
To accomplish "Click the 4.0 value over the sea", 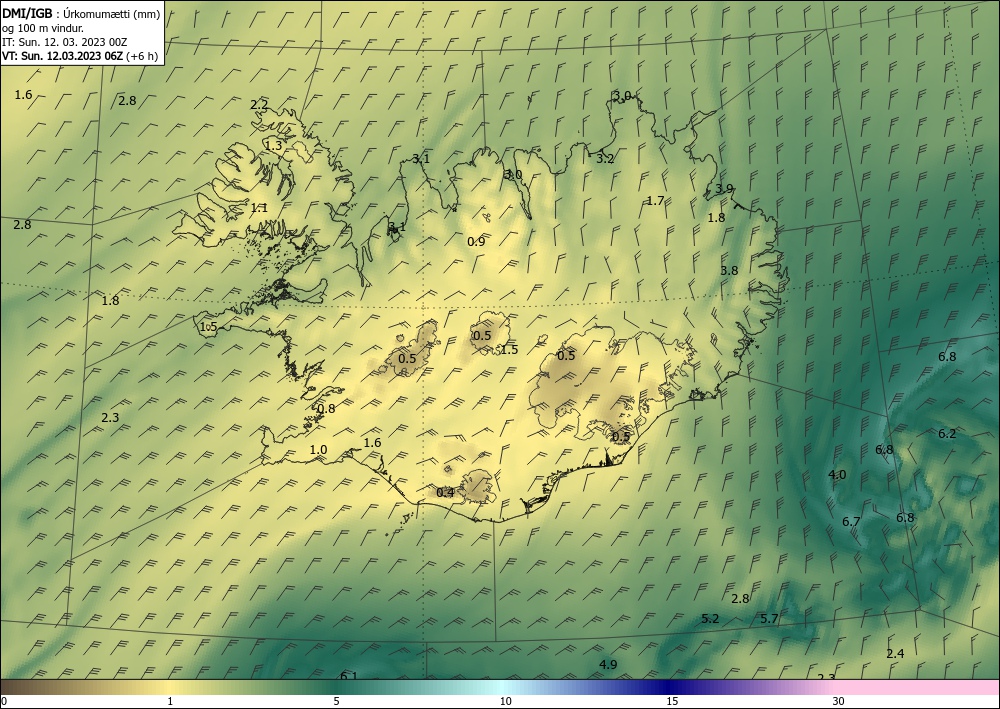I will tap(837, 474).
